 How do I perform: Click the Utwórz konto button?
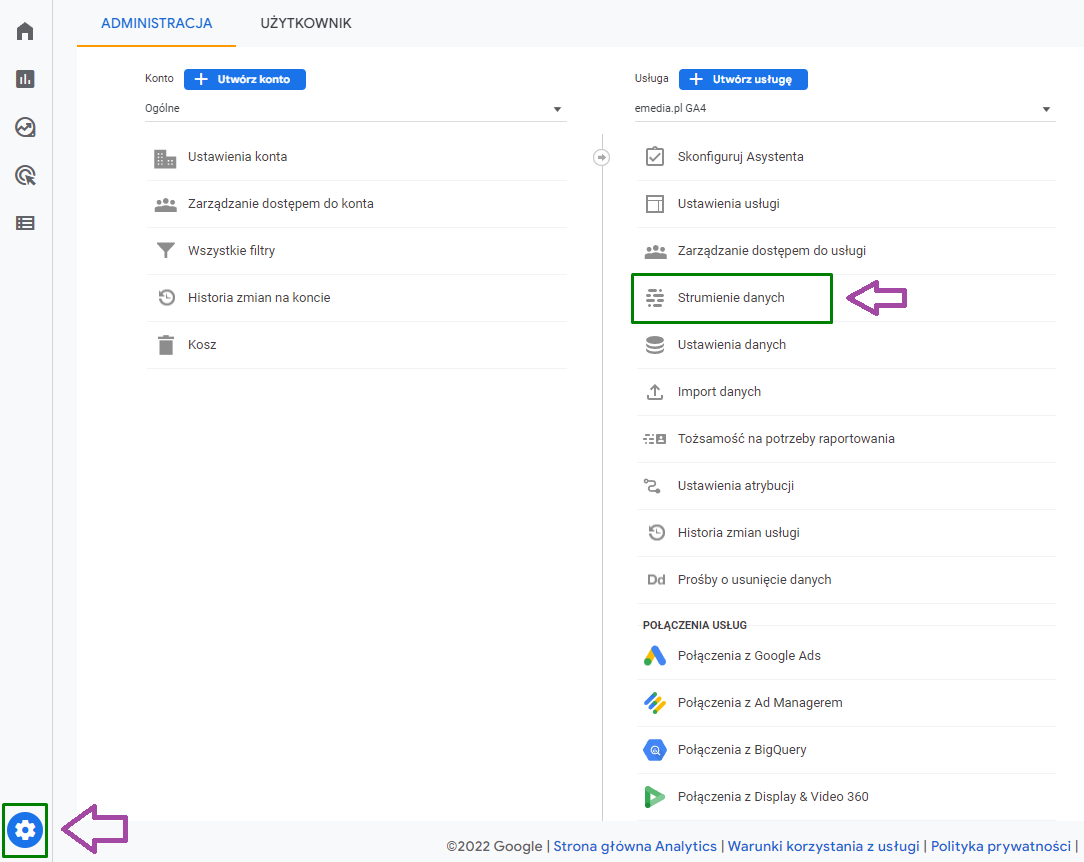coord(244,79)
